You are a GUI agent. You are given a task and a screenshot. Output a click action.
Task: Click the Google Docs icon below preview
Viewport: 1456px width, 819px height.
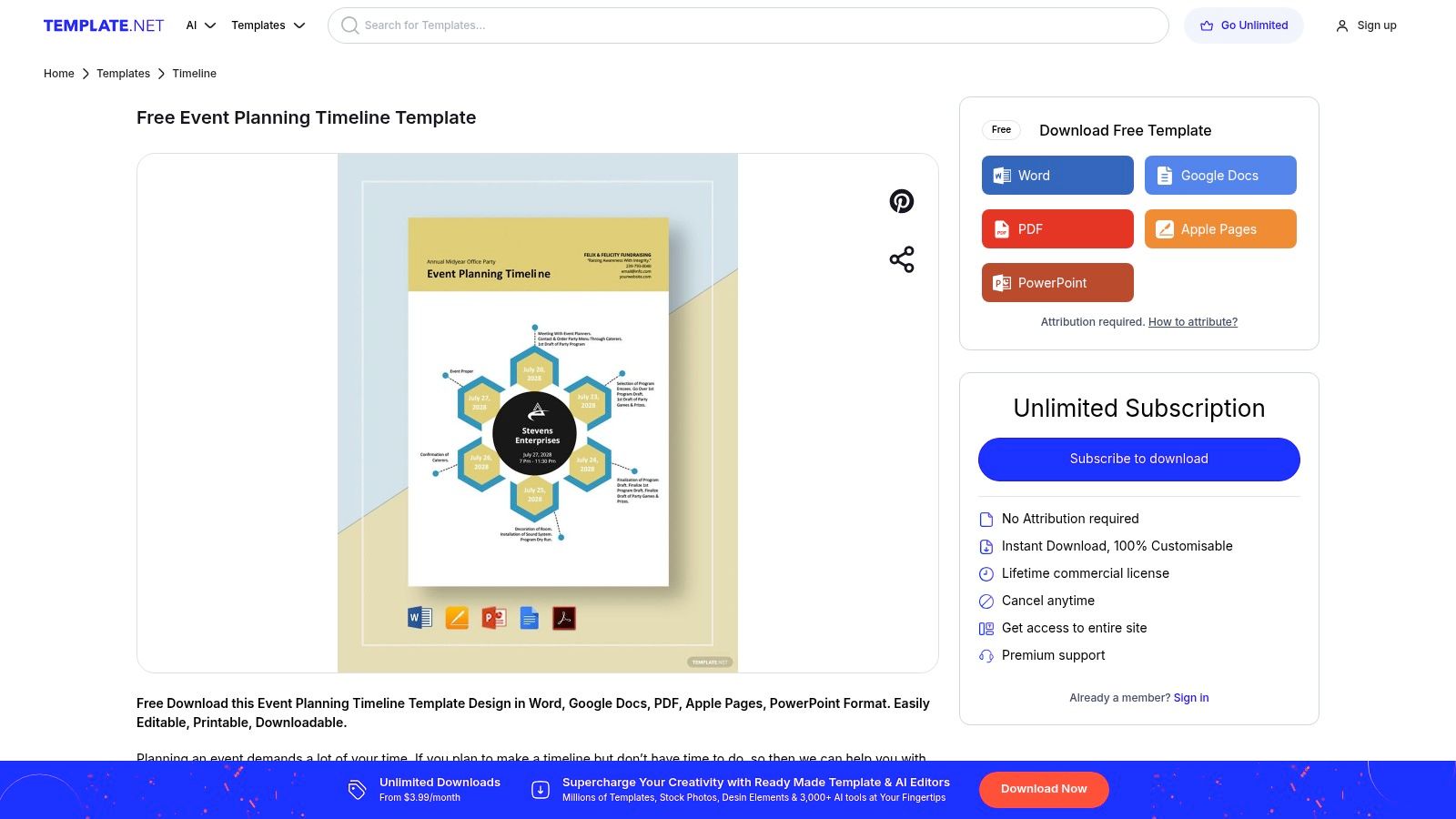pyautogui.click(x=530, y=618)
